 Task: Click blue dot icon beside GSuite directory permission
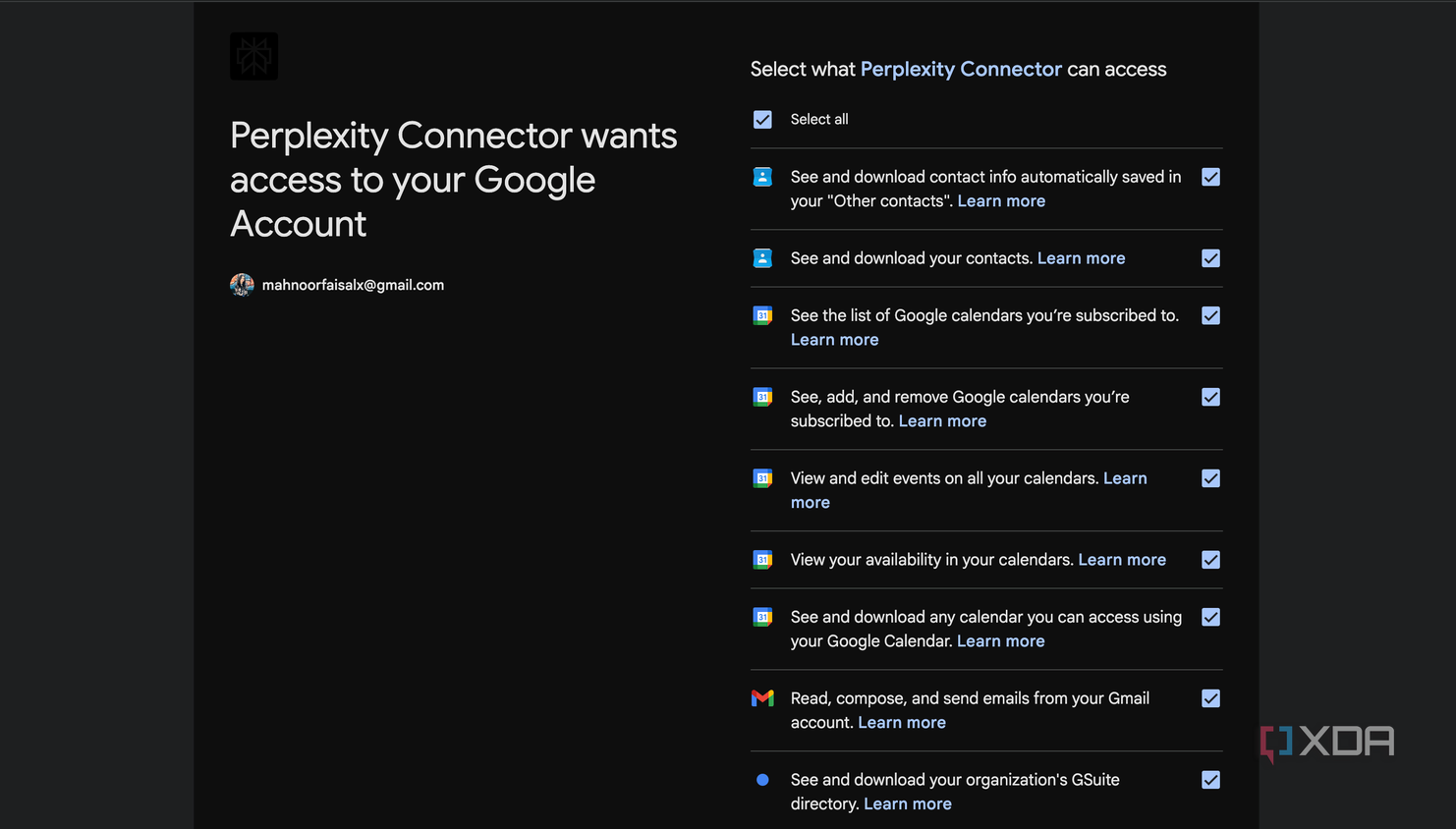(762, 780)
